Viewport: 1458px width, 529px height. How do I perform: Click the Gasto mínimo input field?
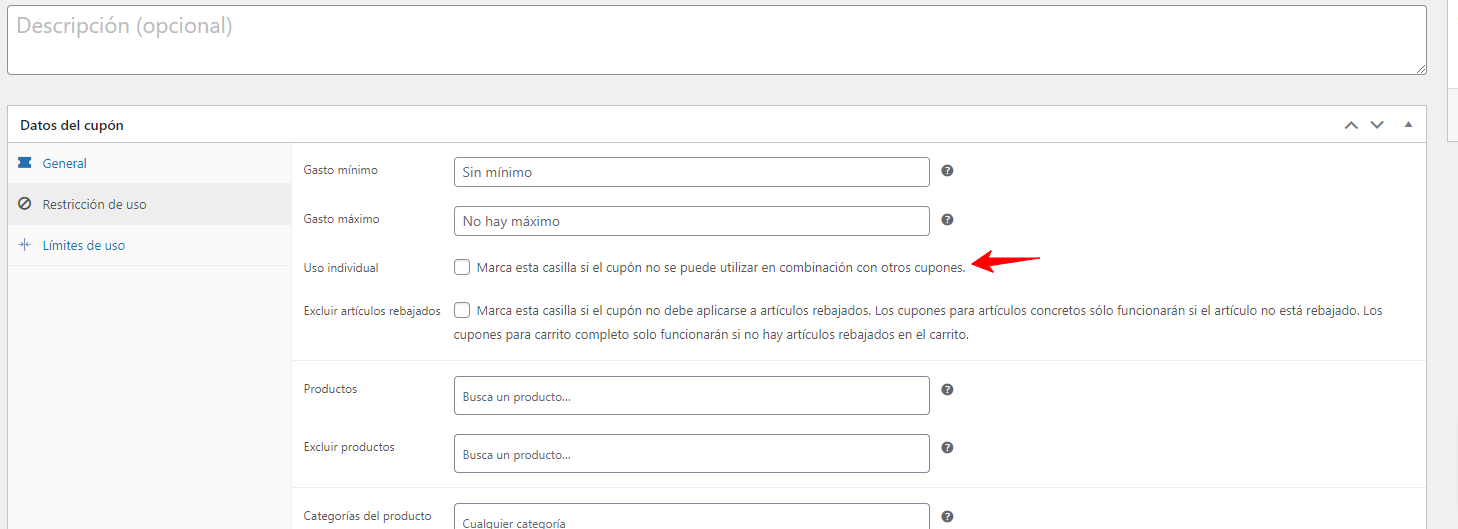coord(692,172)
